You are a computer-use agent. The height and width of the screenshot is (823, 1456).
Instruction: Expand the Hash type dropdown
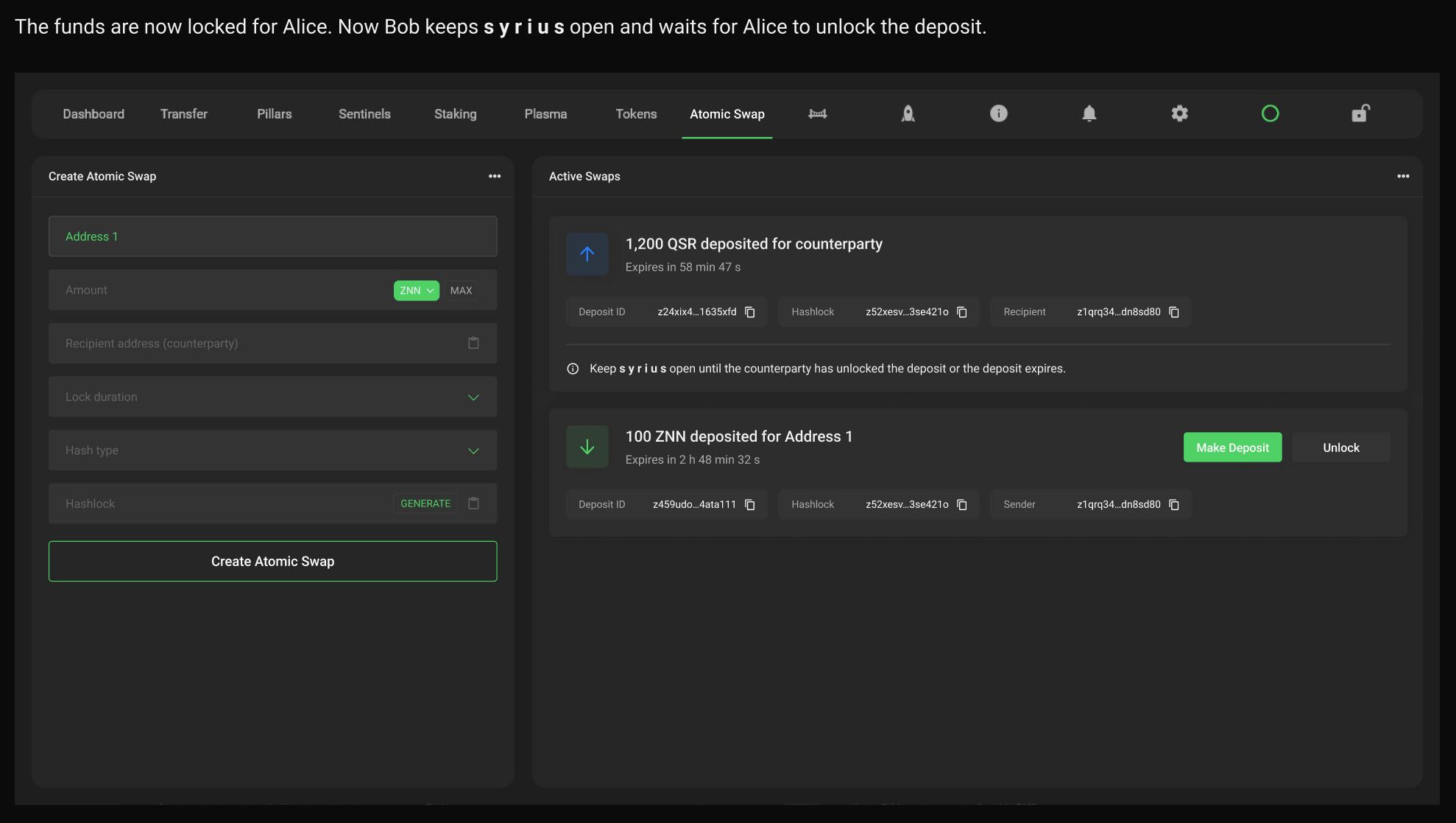[x=473, y=451]
